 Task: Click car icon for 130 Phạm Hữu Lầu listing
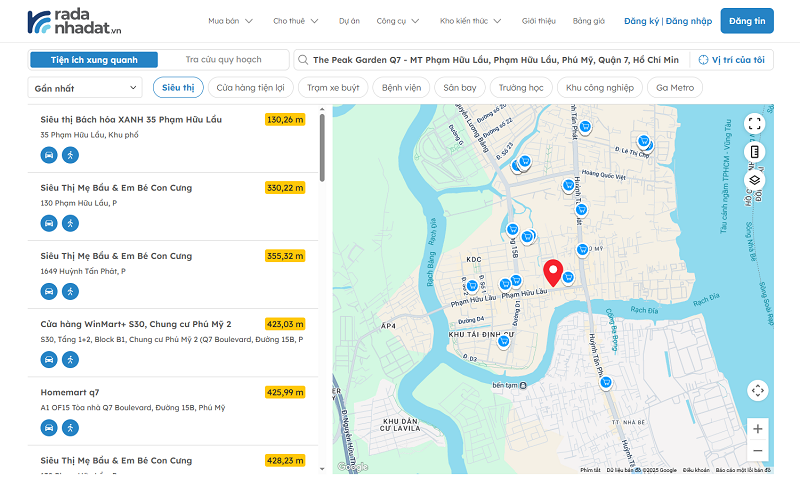49,223
